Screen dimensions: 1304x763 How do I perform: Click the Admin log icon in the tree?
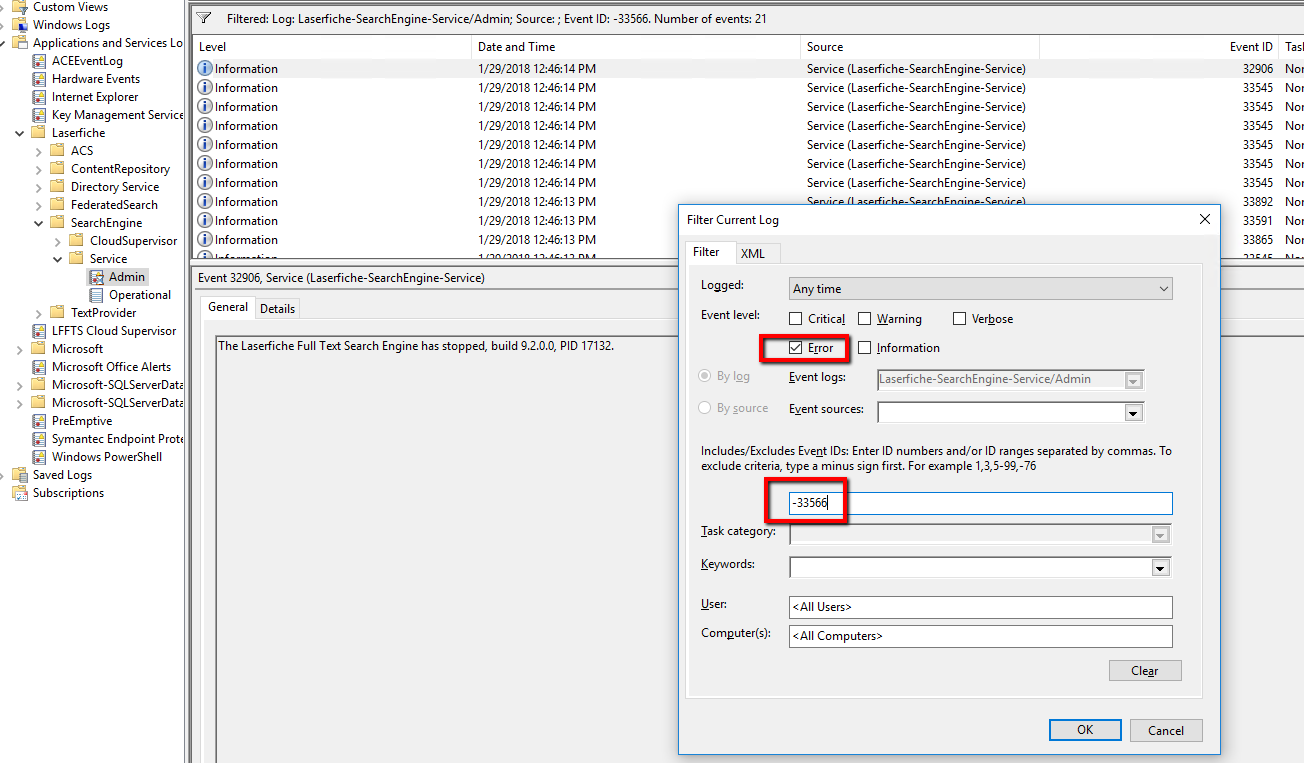coord(97,277)
